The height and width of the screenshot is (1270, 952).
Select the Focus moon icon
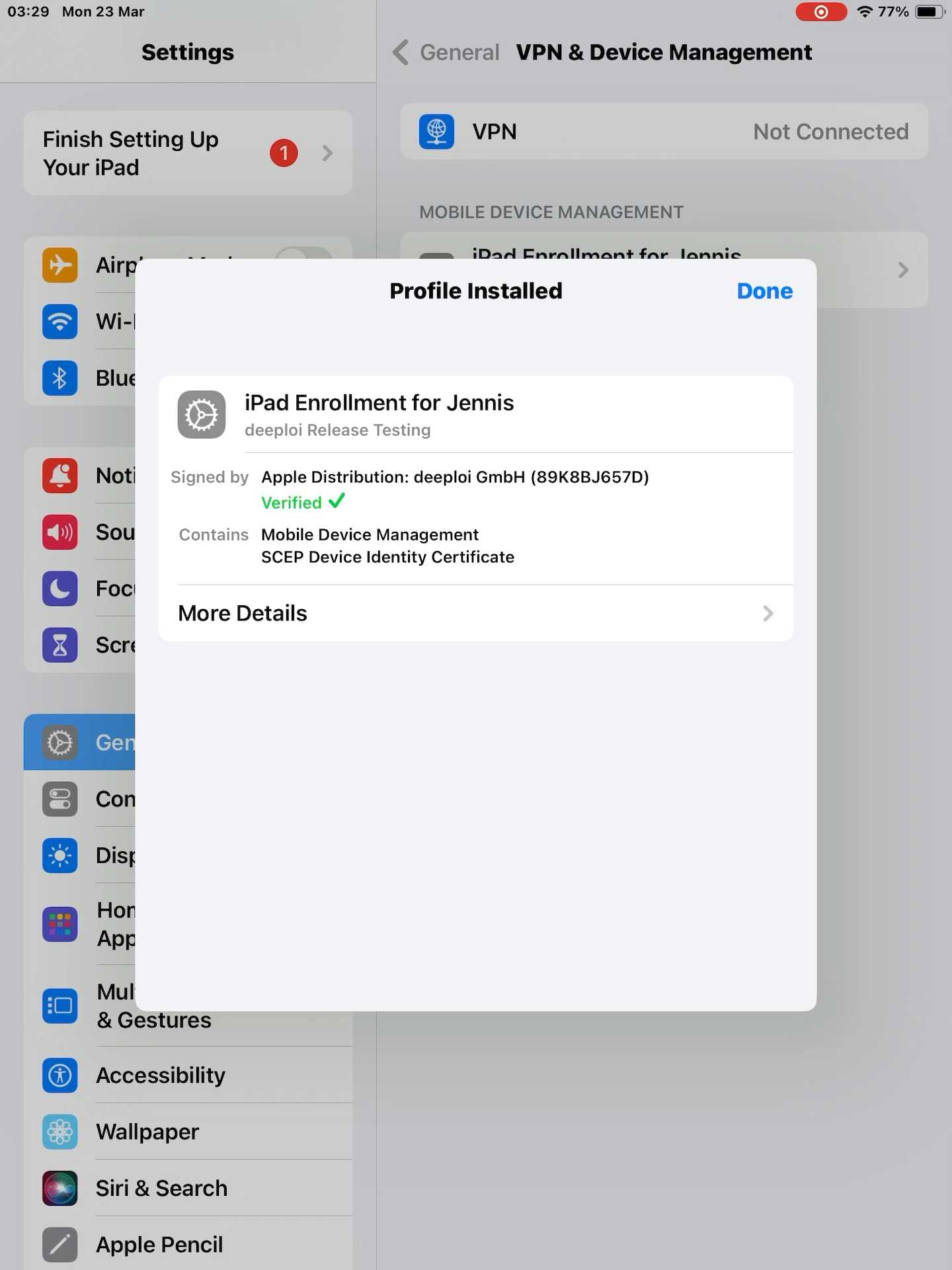point(60,589)
